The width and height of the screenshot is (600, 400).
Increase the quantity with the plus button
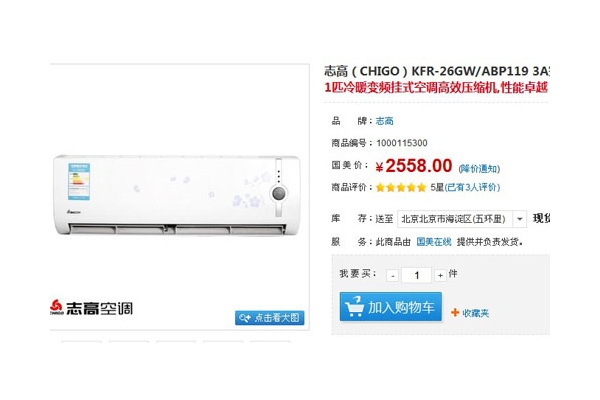[440, 275]
